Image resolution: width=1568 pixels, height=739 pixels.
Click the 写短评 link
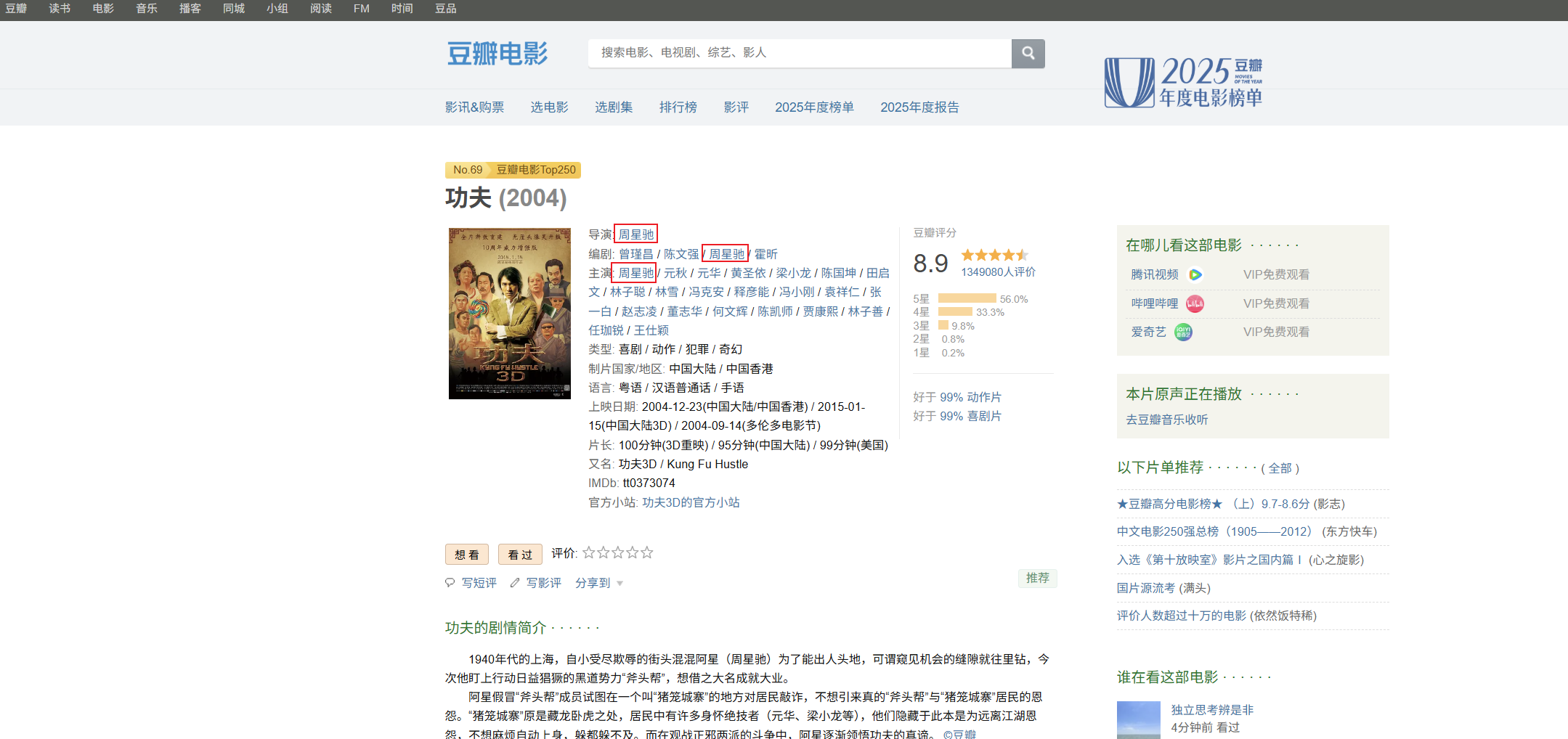tap(479, 583)
